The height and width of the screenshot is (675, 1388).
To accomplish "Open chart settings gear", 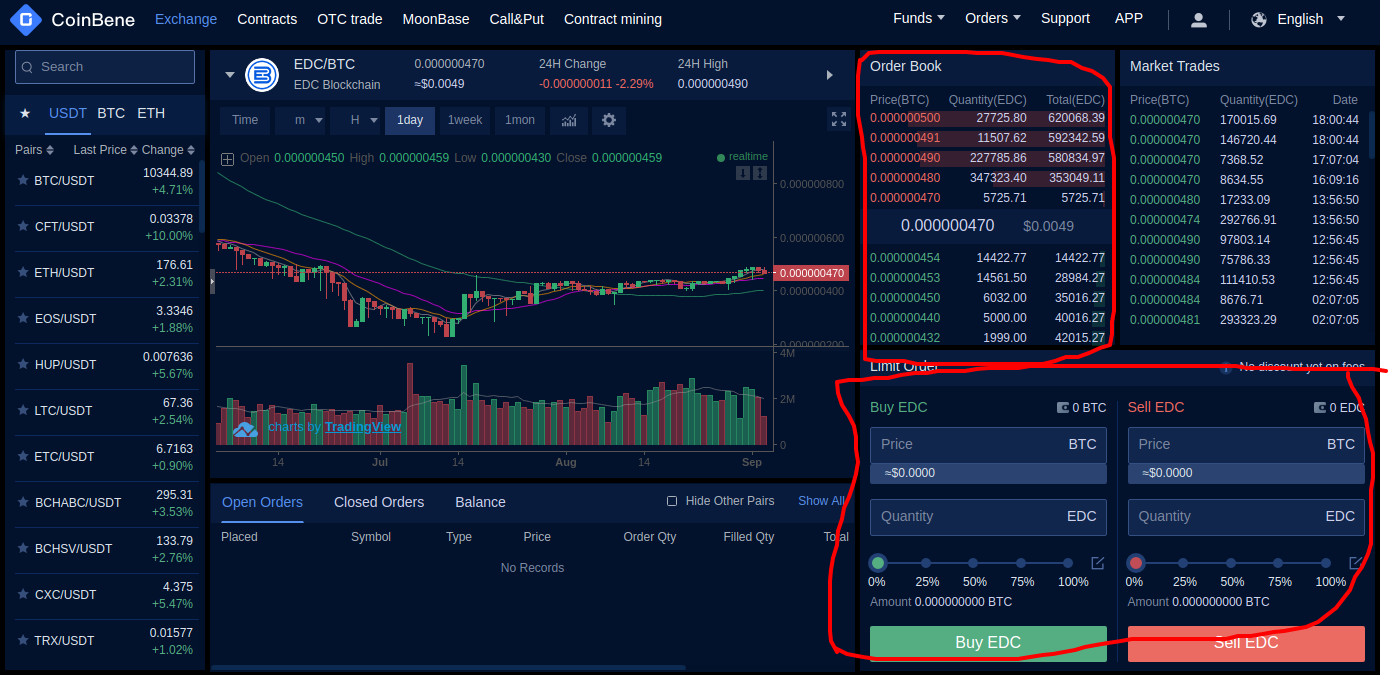I will 609,120.
